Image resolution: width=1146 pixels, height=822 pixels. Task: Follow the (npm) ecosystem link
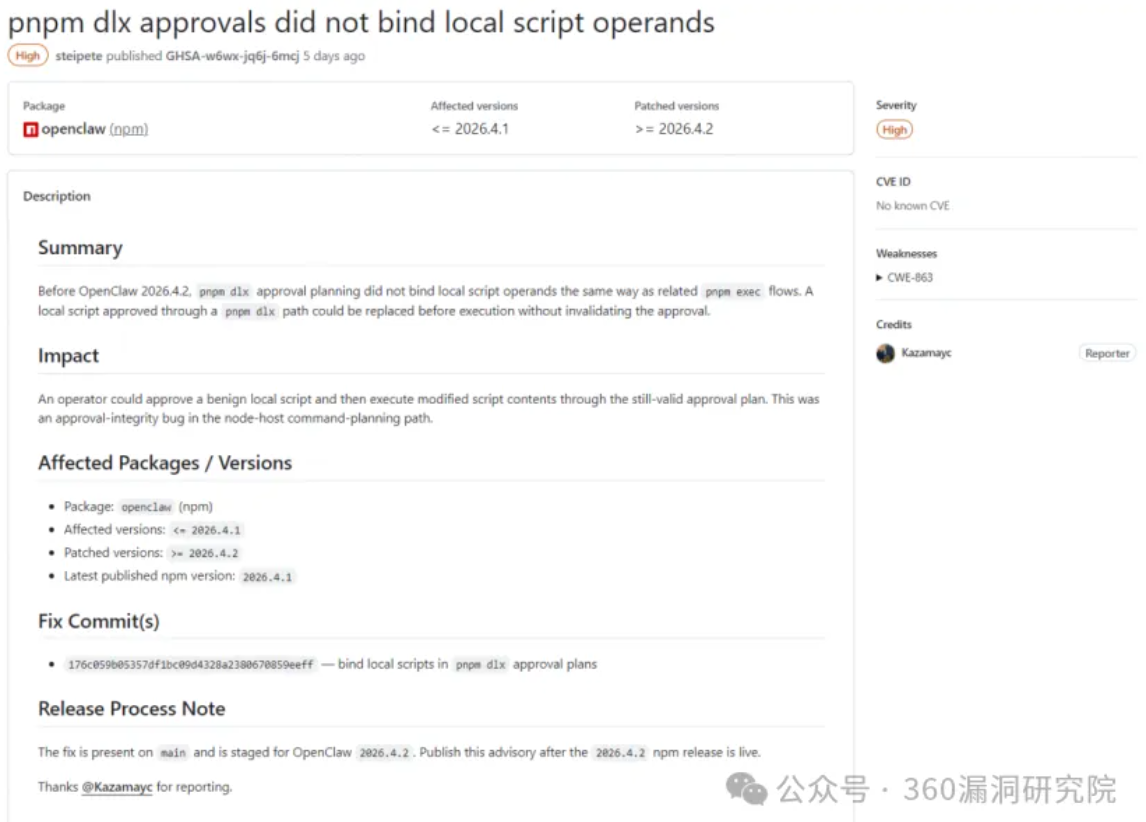click(129, 129)
